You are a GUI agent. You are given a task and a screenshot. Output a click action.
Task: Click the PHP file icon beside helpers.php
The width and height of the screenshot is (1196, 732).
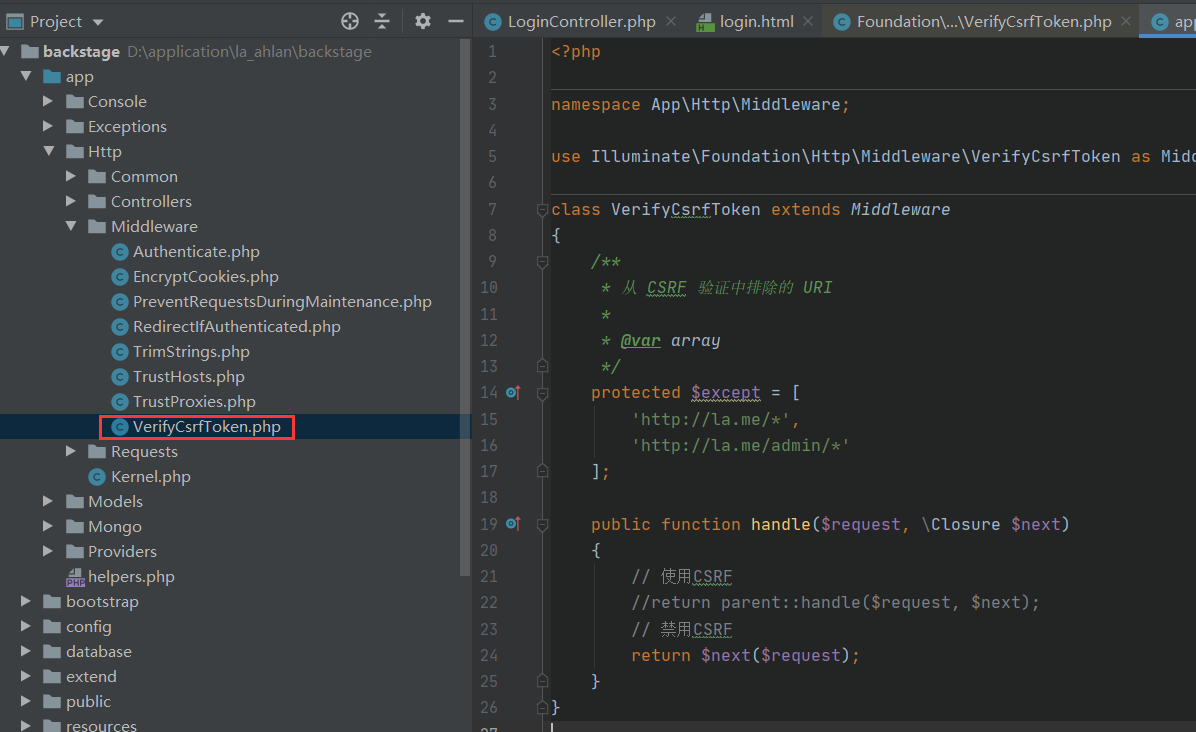(x=78, y=576)
